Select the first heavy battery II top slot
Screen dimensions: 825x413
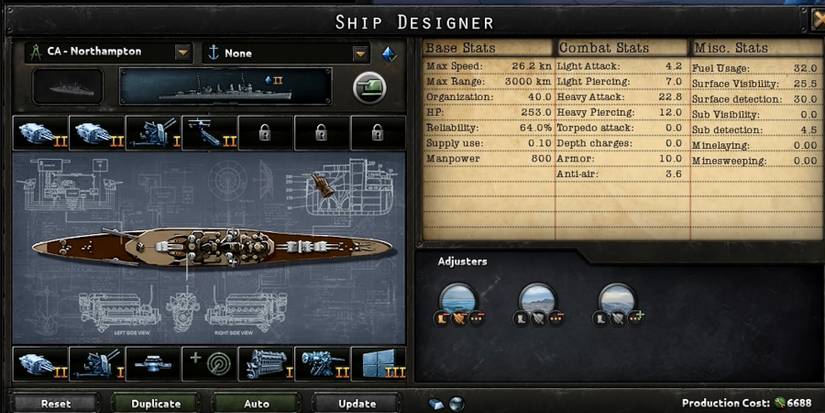point(41,133)
